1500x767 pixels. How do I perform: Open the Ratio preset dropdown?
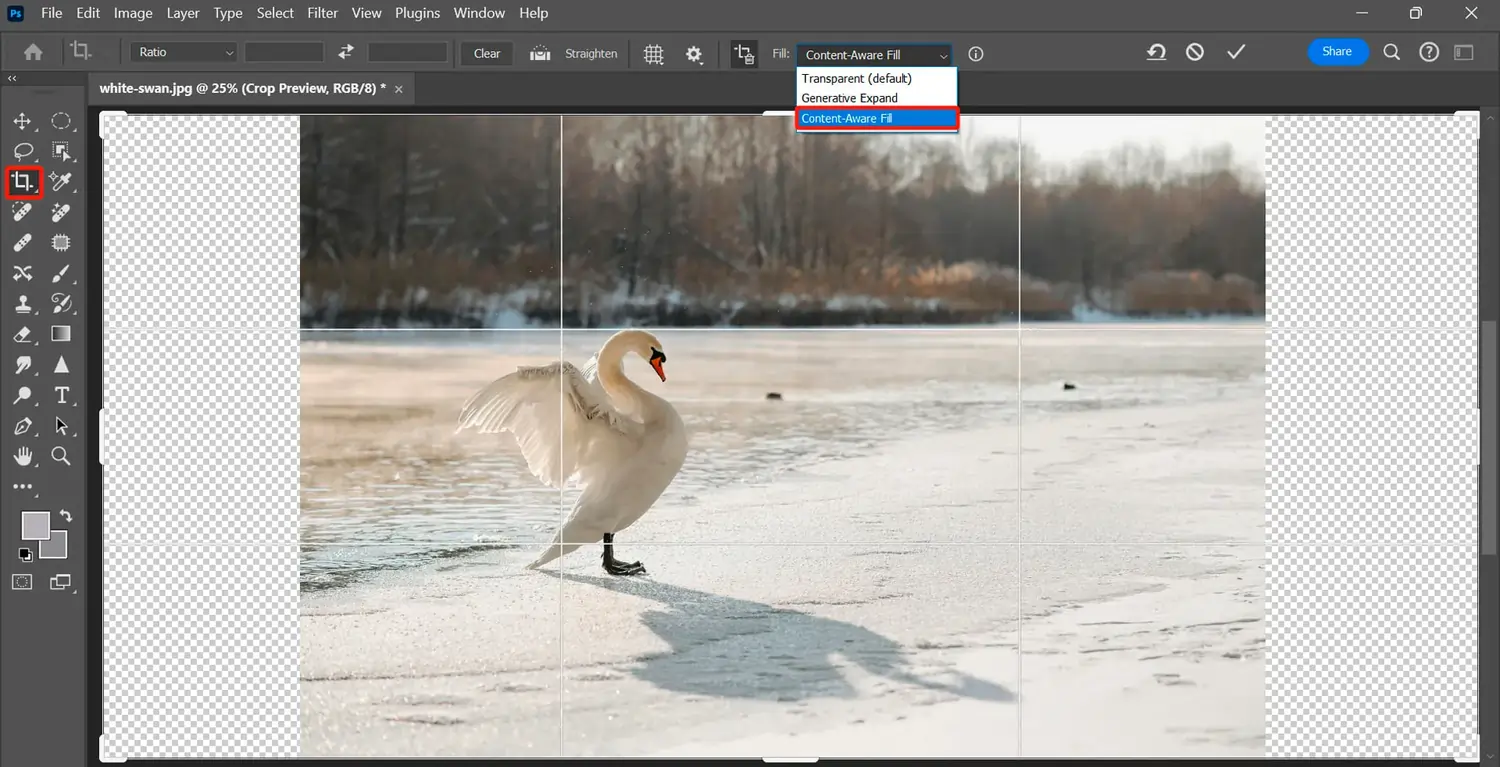[x=184, y=53]
